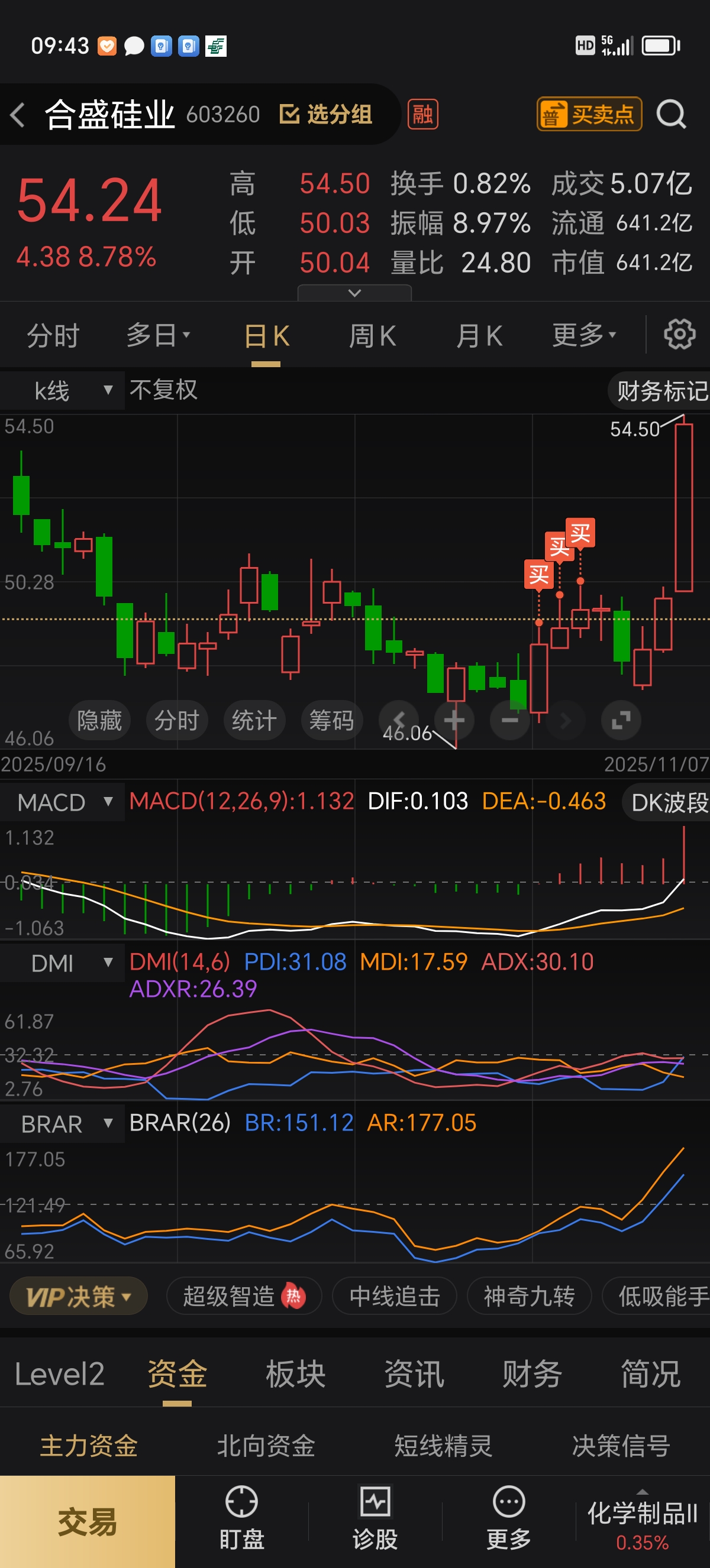The height and width of the screenshot is (1568, 710).
Task: Open BRAR indicator dropdown
Action: (x=62, y=1123)
